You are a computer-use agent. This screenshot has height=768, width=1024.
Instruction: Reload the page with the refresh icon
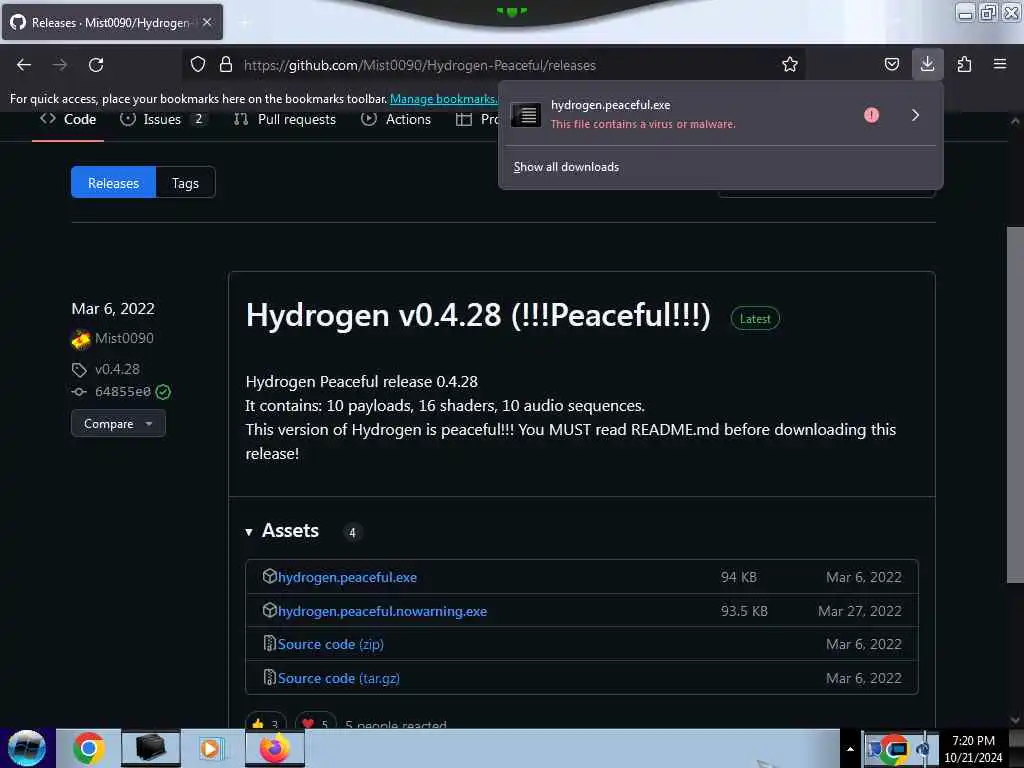point(96,65)
